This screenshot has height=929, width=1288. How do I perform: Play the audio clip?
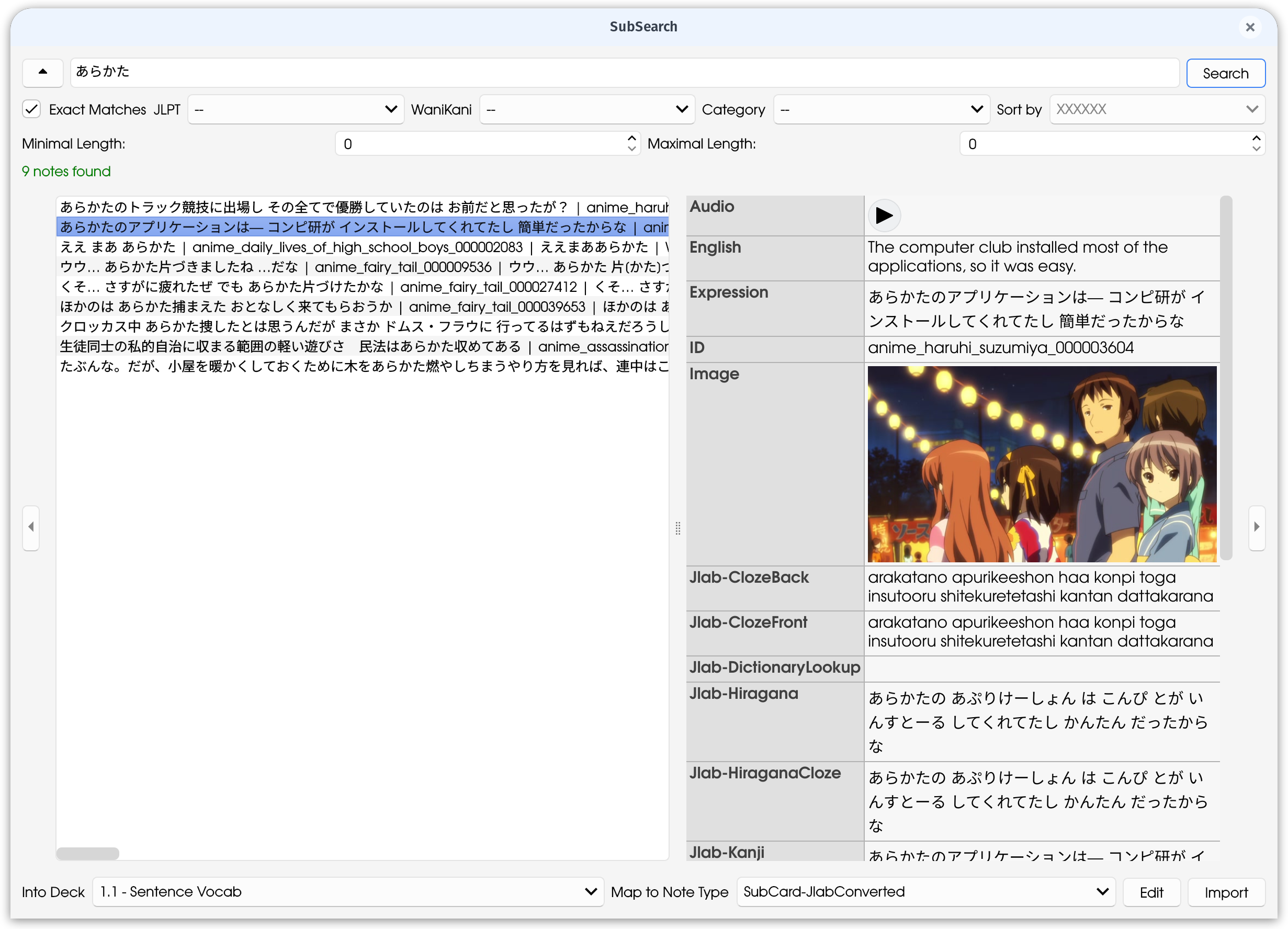pyautogui.click(x=884, y=216)
